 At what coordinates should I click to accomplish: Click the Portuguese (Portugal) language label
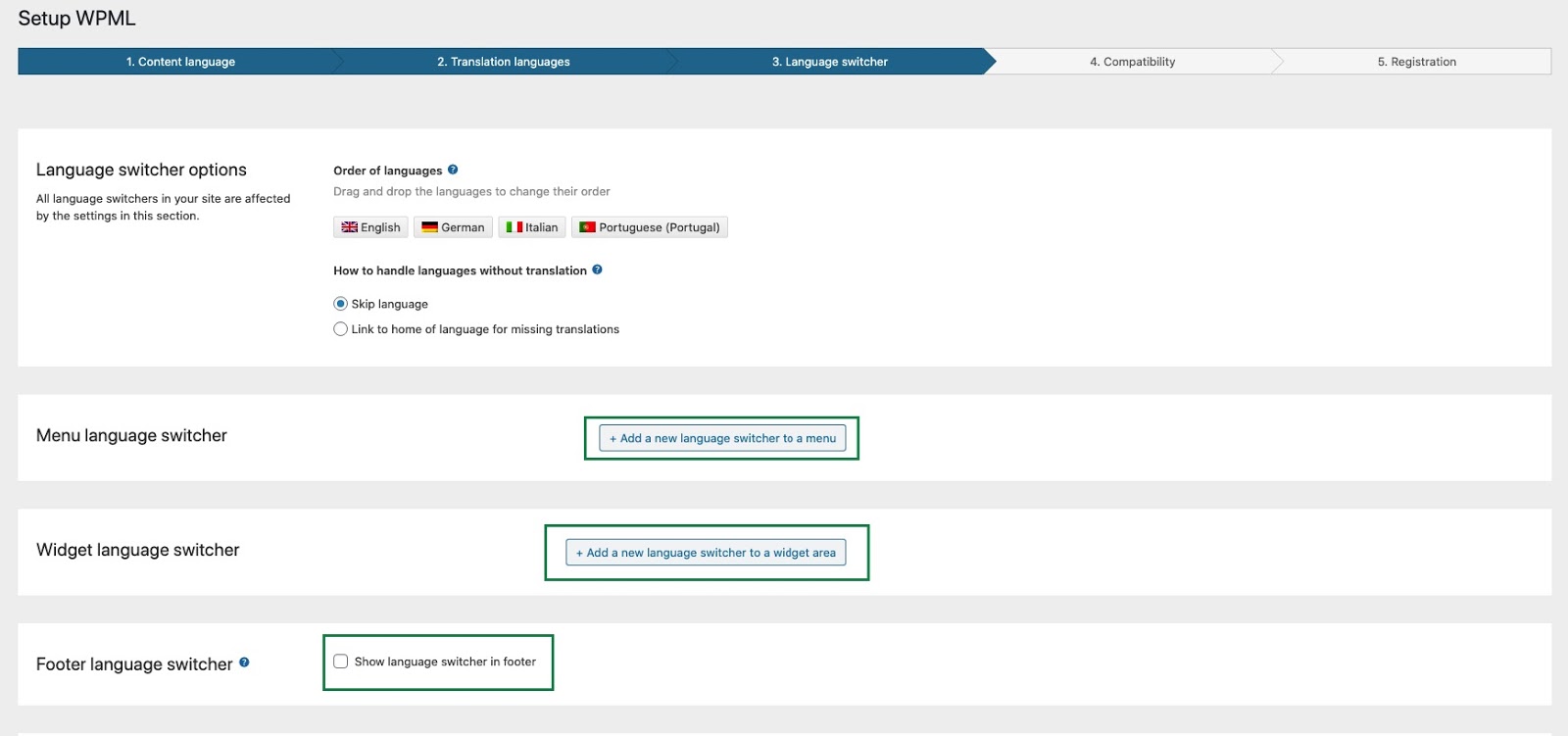(x=659, y=227)
